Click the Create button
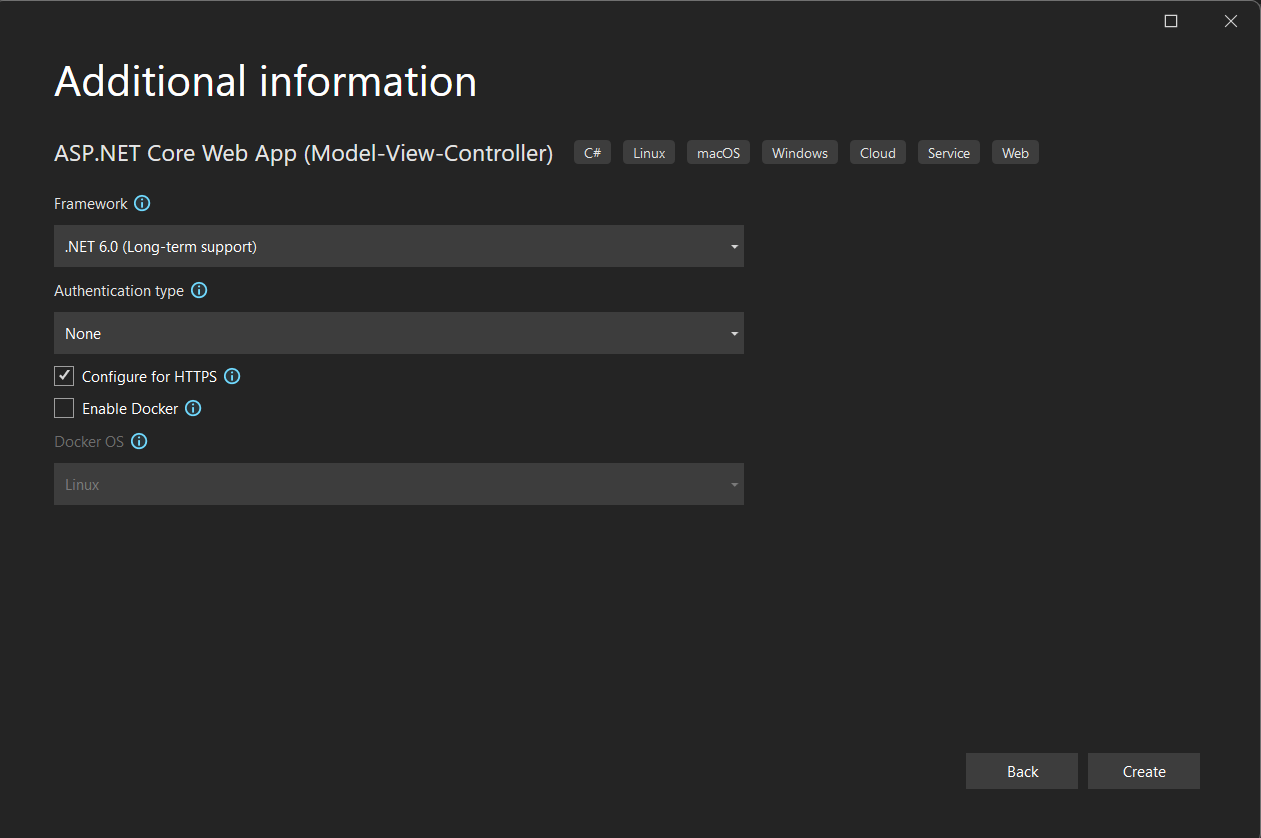The image size is (1261, 838). point(1143,771)
